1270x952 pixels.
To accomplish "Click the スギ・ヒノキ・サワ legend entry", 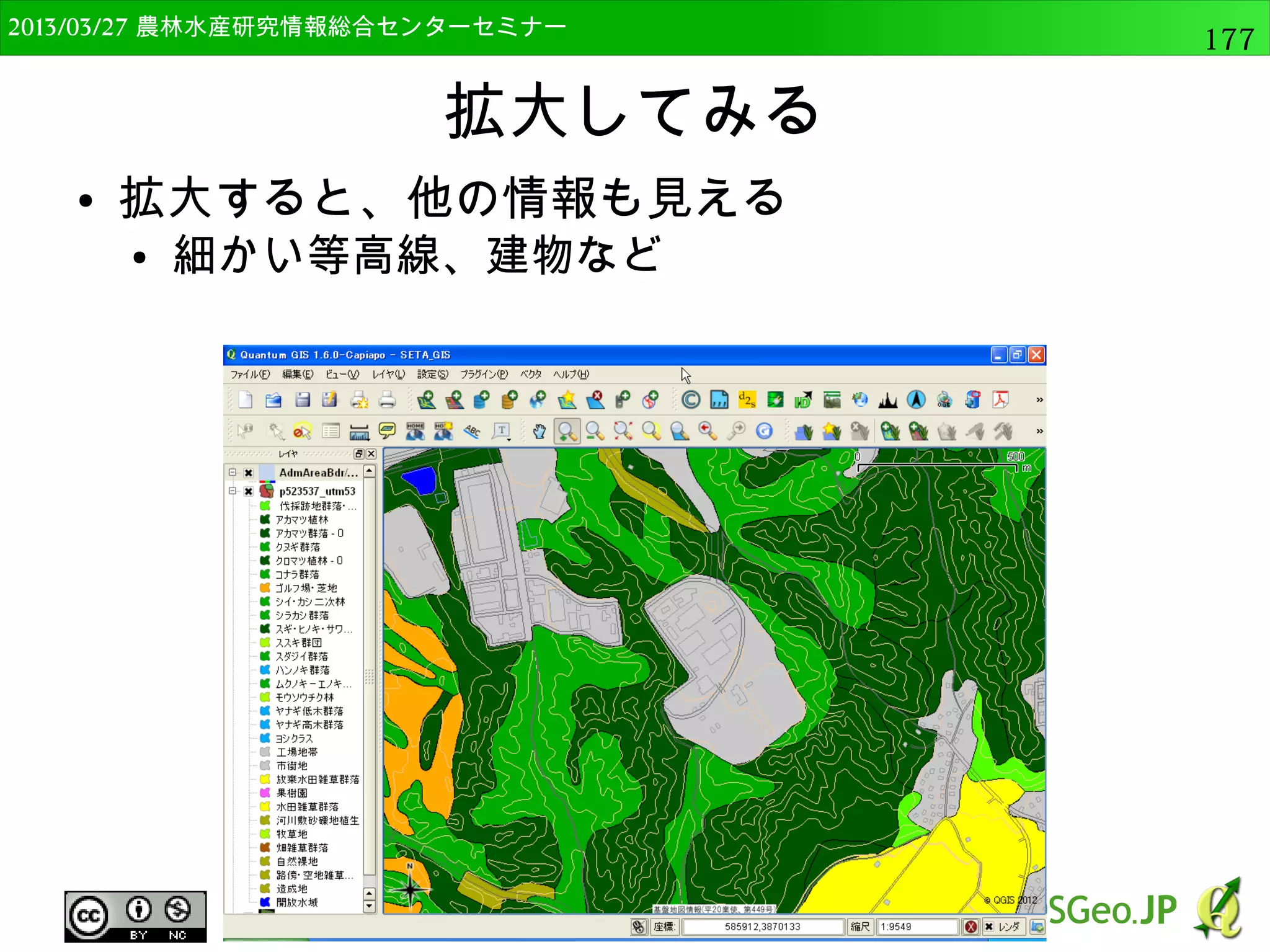I will [314, 629].
